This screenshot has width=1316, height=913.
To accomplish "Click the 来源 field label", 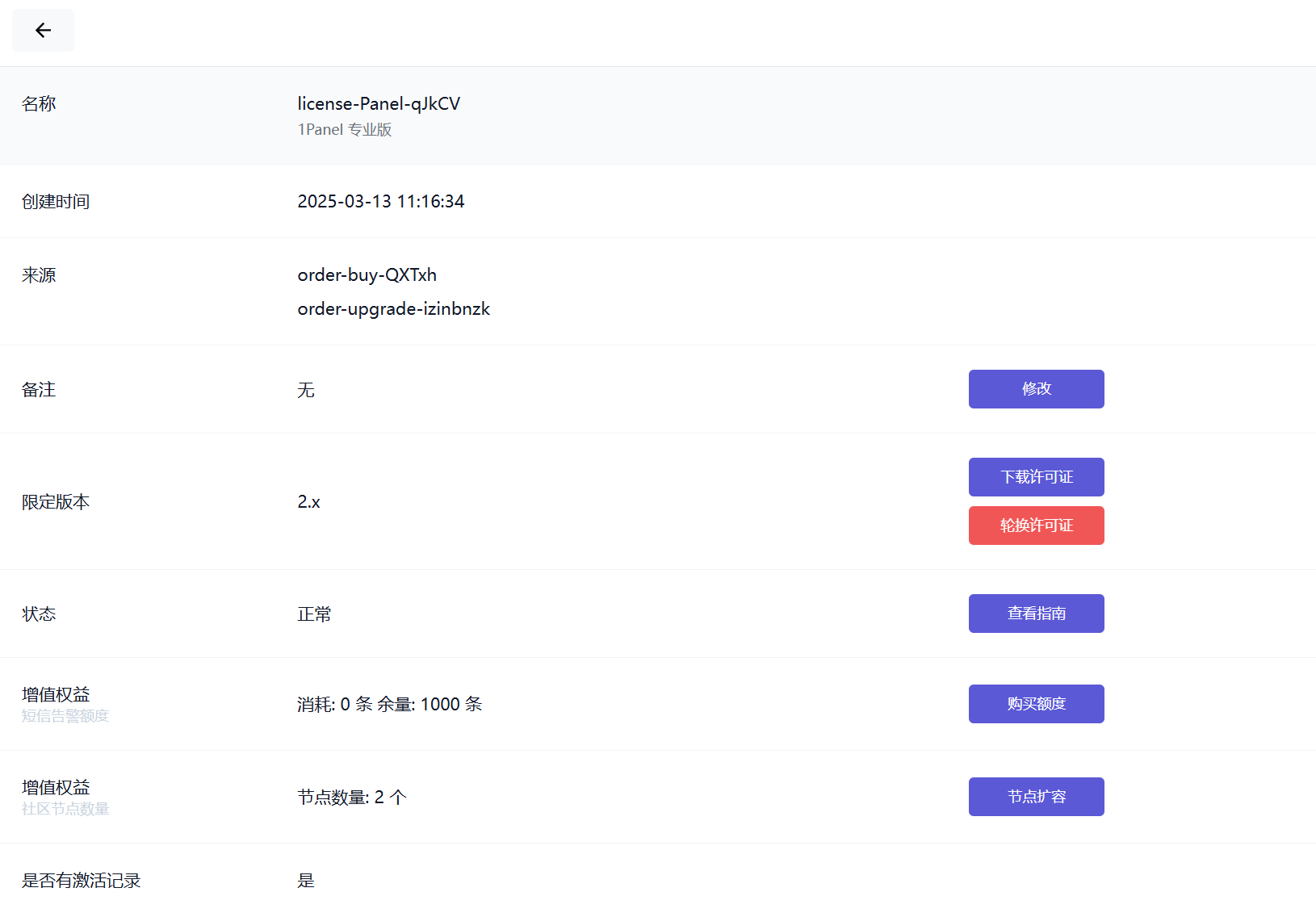I will (39, 275).
